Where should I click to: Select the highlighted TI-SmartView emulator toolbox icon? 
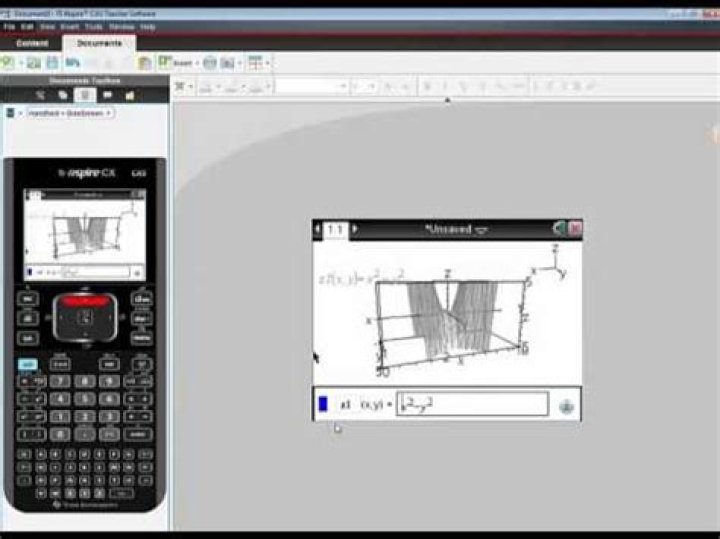(85, 95)
